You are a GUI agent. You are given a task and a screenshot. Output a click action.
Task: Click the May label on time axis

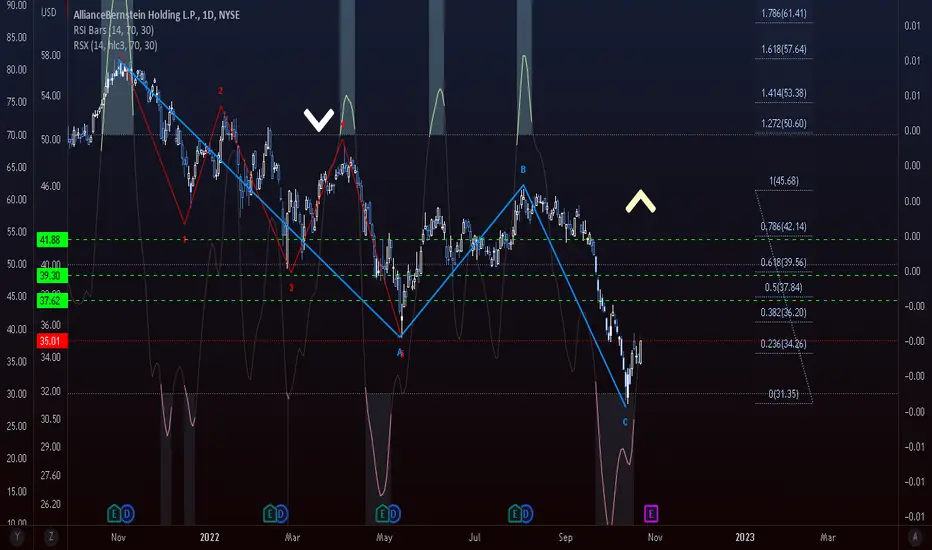384,537
